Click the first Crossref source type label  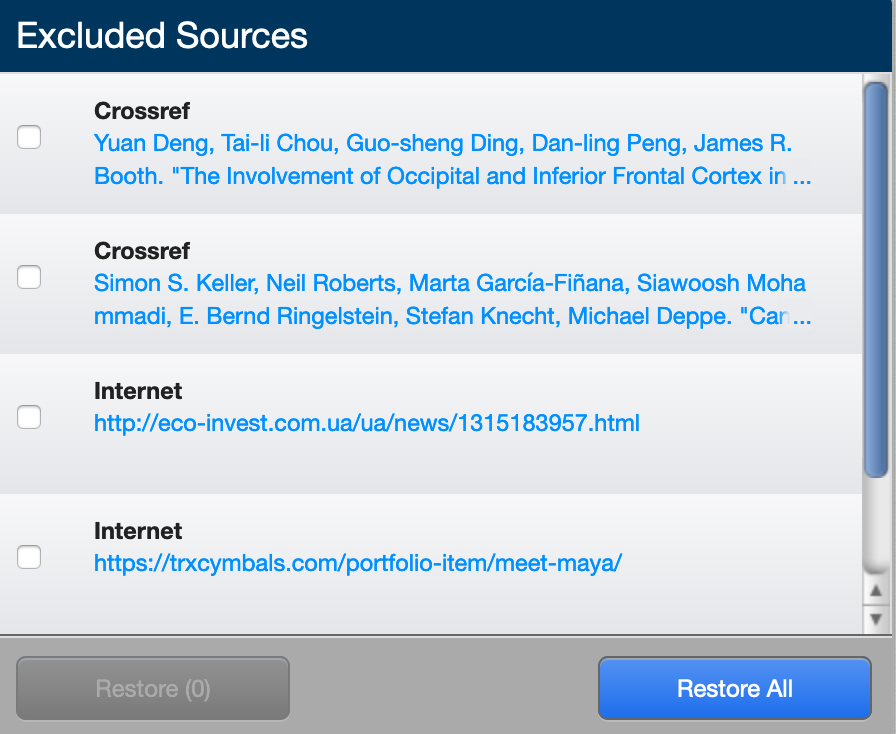tap(141, 111)
